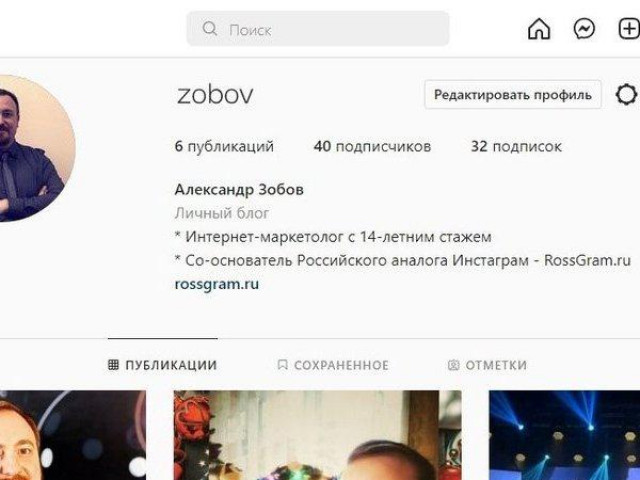
Task: Click the search magnifier icon
Action: click(x=210, y=29)
